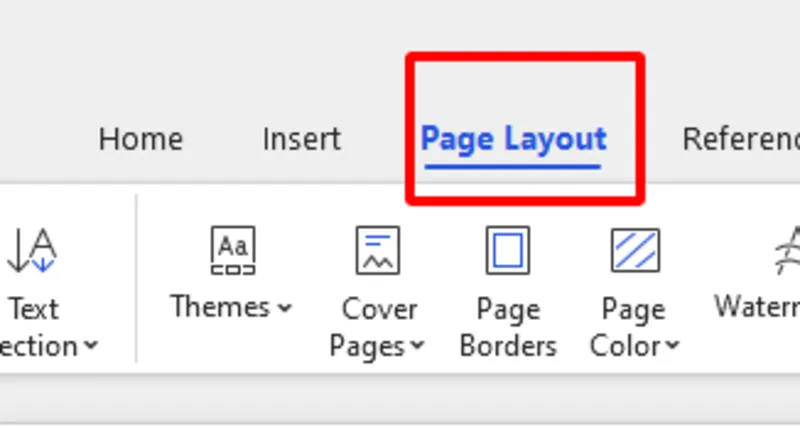Click the Text Direction icon
This screenshot has height=427, width=800.
[32, 250]
